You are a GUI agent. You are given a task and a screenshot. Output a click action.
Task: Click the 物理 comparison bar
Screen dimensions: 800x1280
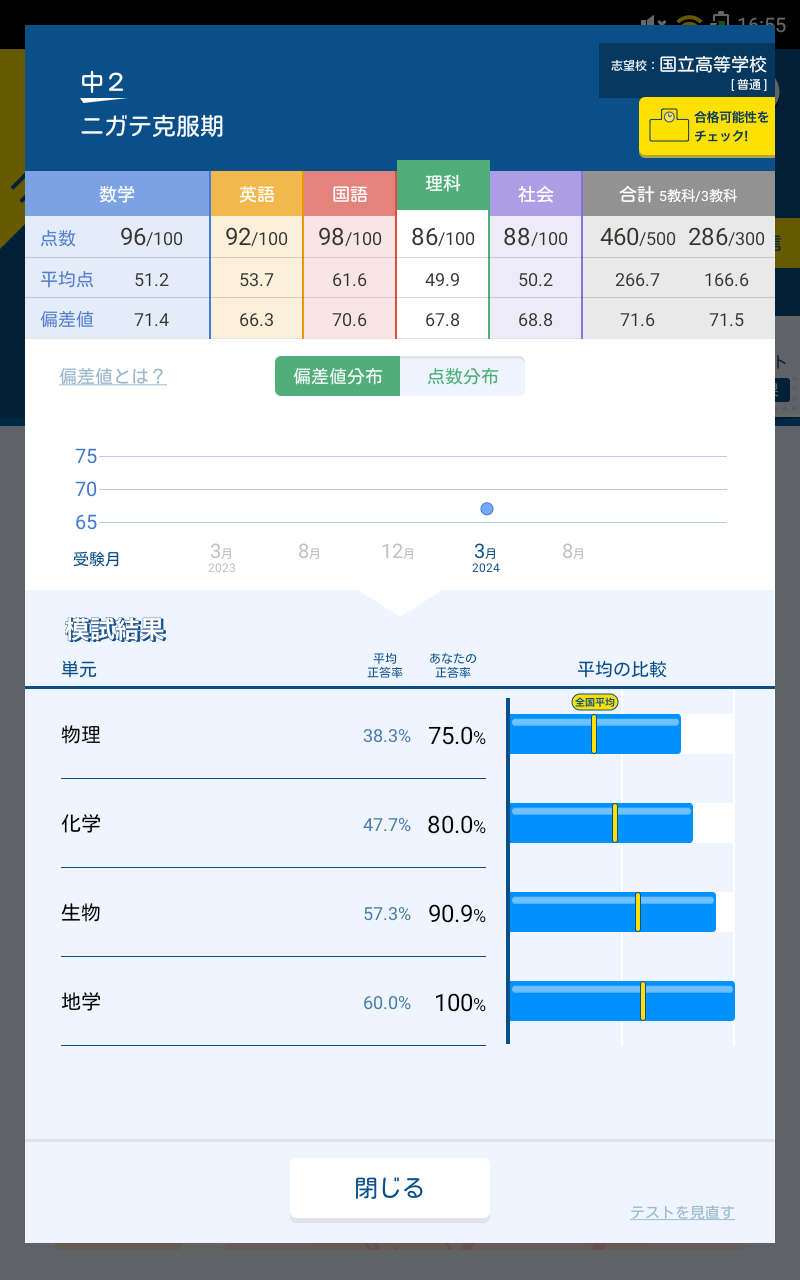pyautogui.click(x=595, y=734)
